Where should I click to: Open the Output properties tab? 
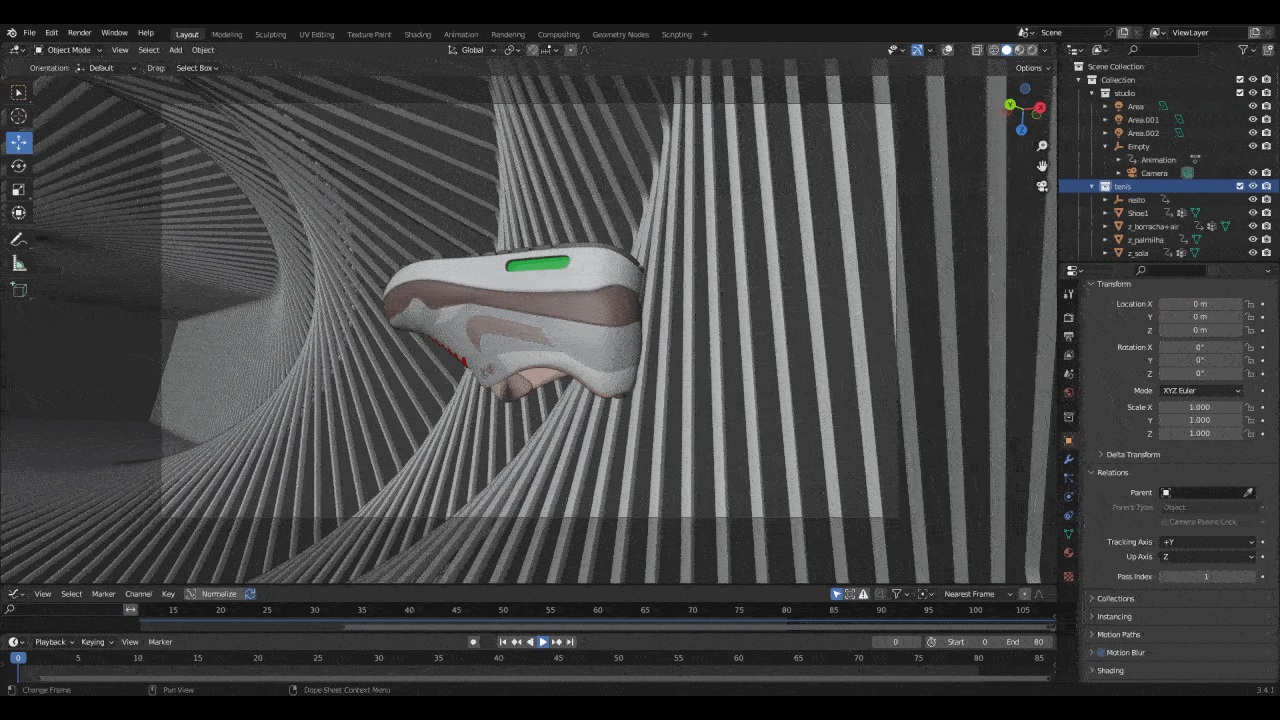coord(1068,336)
